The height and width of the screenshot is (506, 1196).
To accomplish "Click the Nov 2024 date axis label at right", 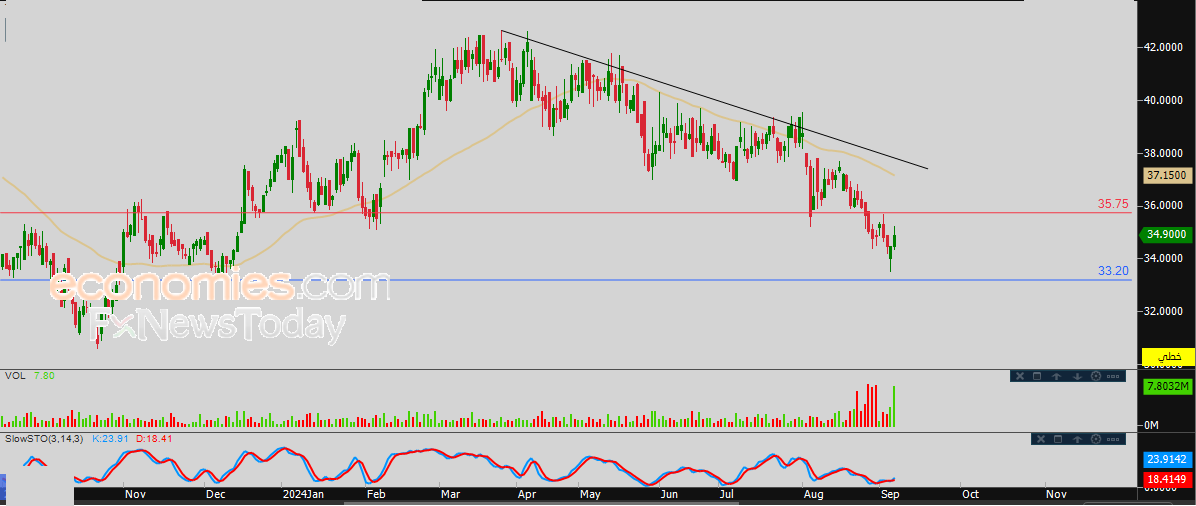I will coord(1056,495).
